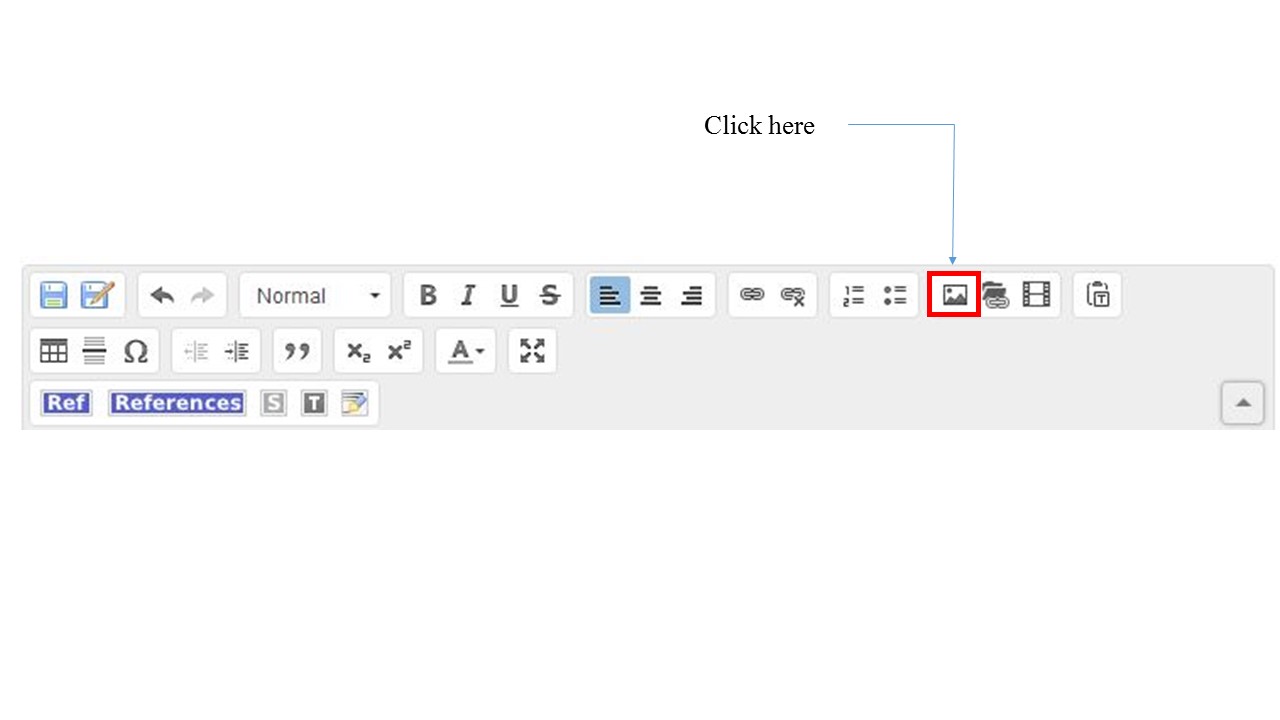Click the Ref button
This screenshot has width=1280, height=720.
click(x=66, y=403)
